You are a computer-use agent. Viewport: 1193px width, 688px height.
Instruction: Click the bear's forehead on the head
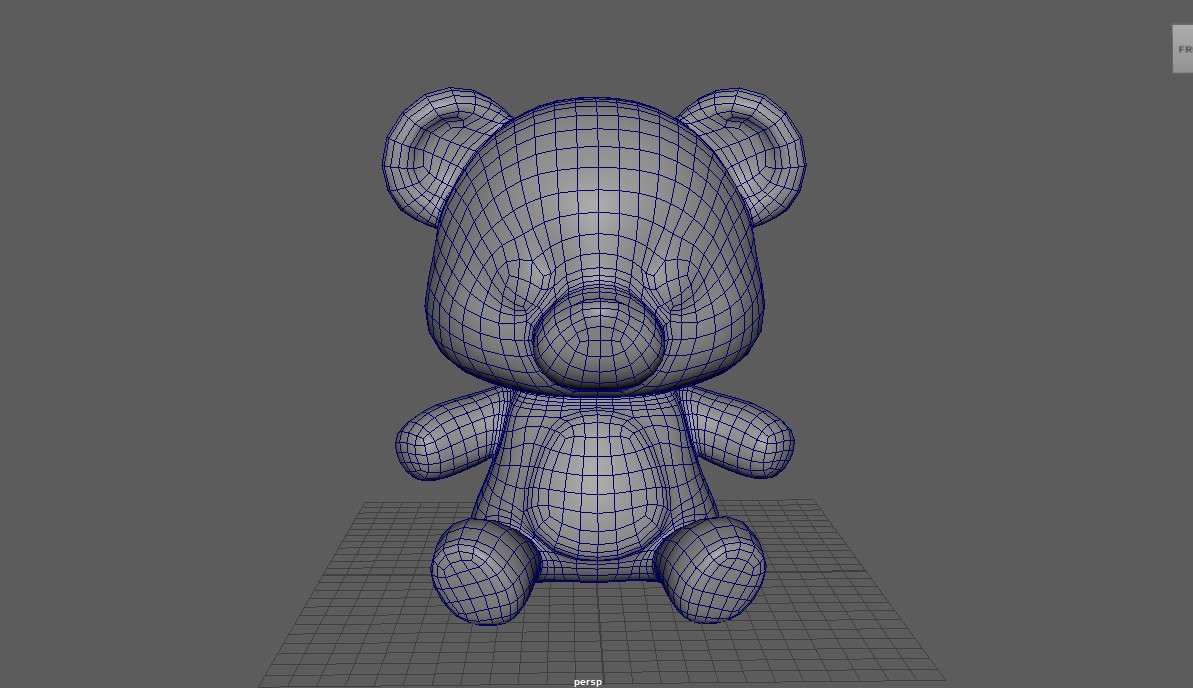[597, 183]
